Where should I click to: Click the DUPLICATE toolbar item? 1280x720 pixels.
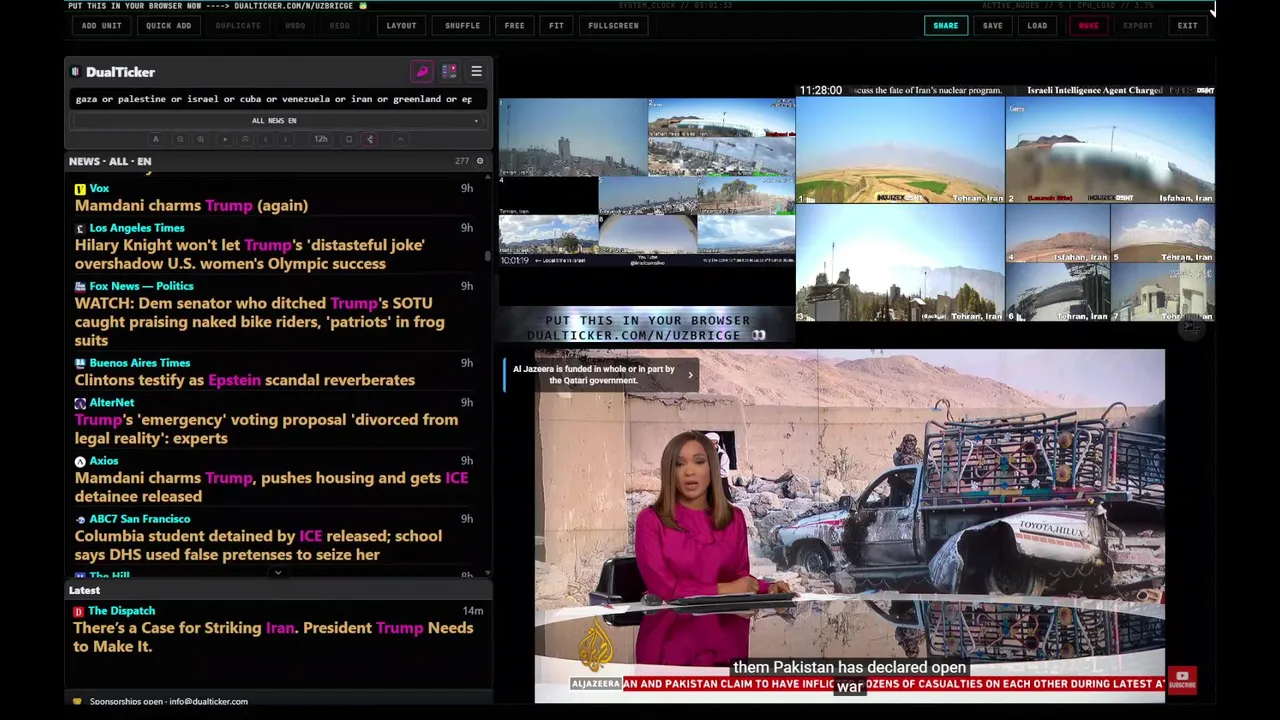(x=238, y=26)
